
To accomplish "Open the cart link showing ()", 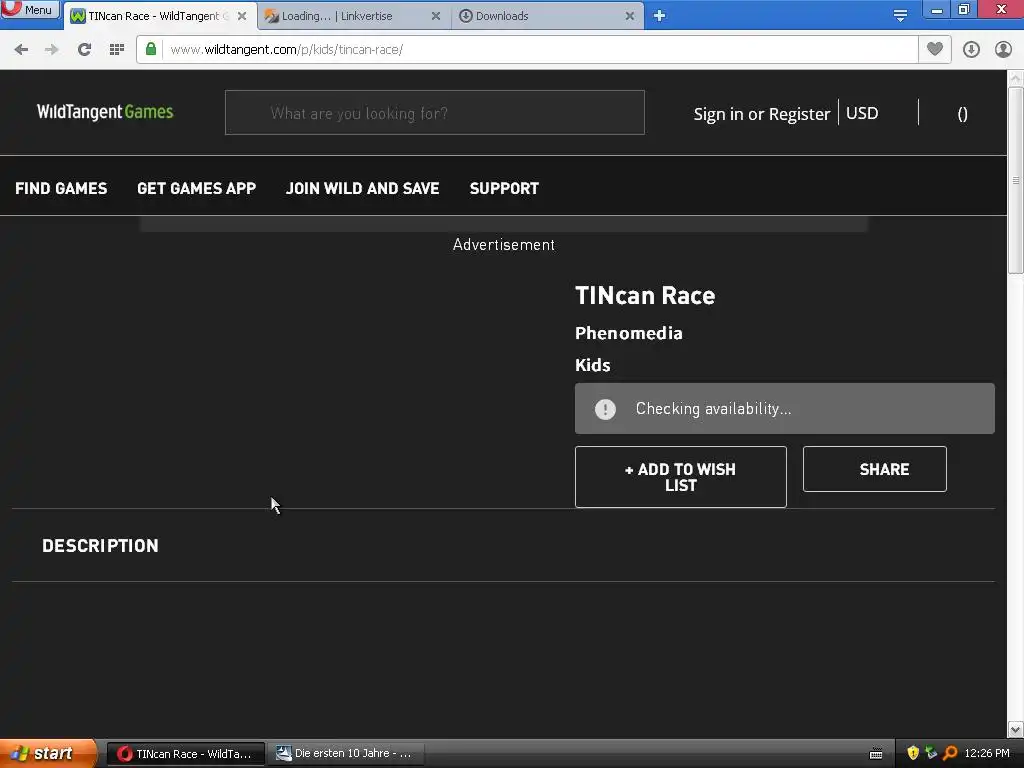I will click(962, 114).
